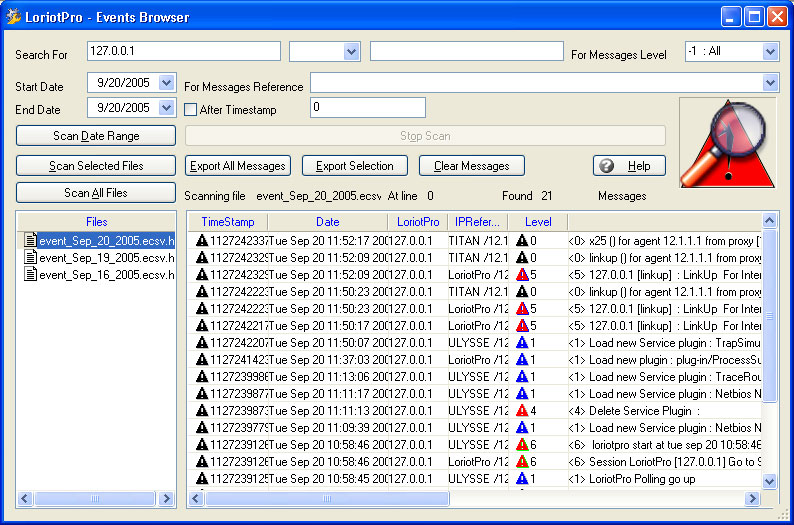Click the Help question mark icon

pyautogui.click(x=606, y=166)
